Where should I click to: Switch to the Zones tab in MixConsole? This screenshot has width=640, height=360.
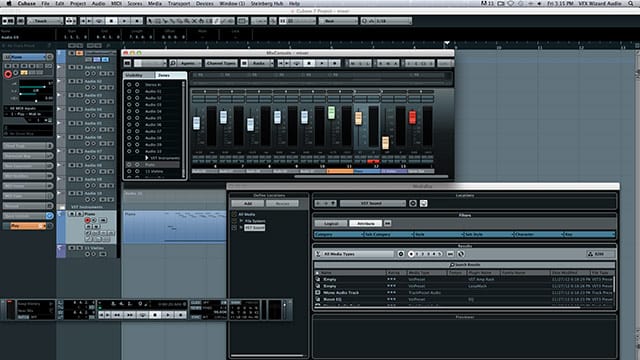(x=171, y=75)
